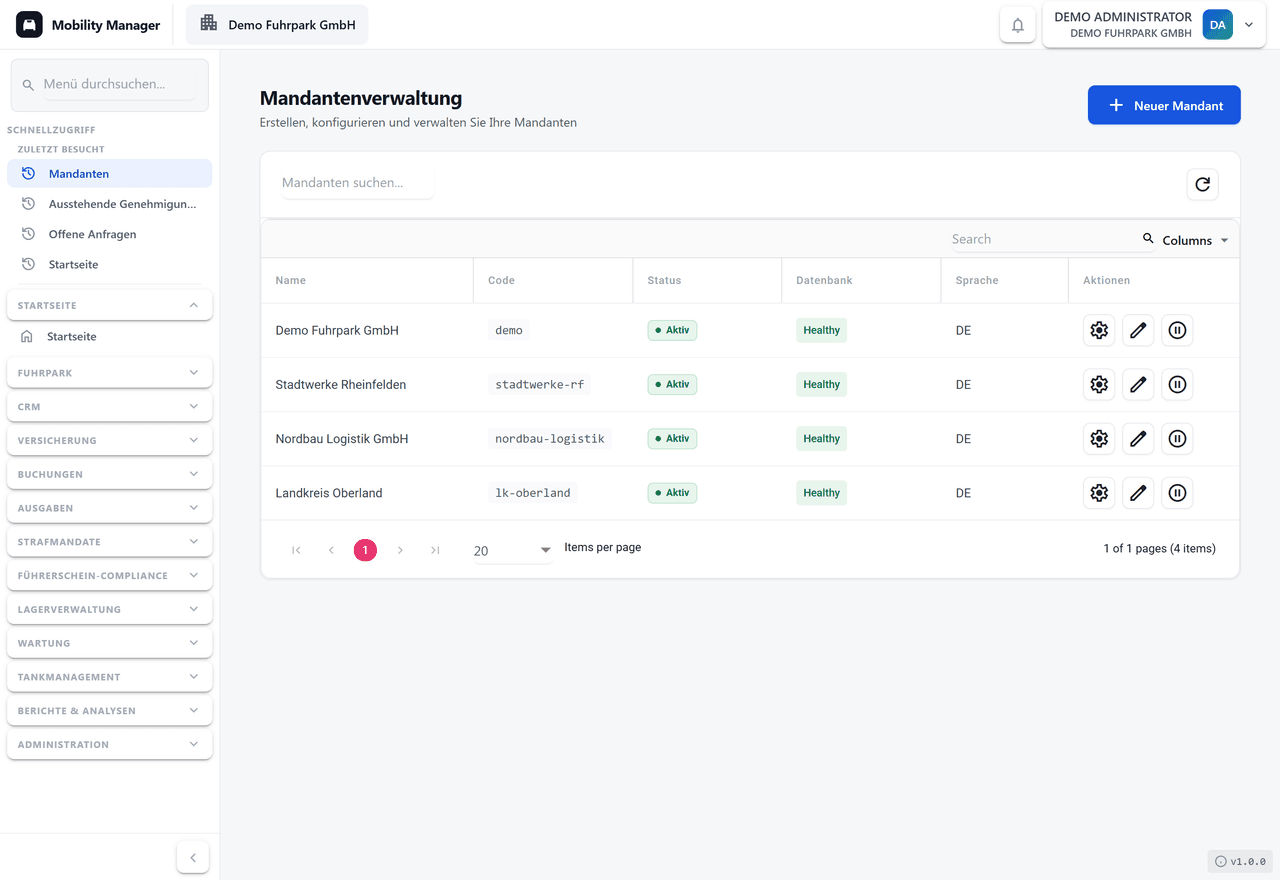Pause the Nordbau Logistik GmbH tenant

tap(1177, 438)
